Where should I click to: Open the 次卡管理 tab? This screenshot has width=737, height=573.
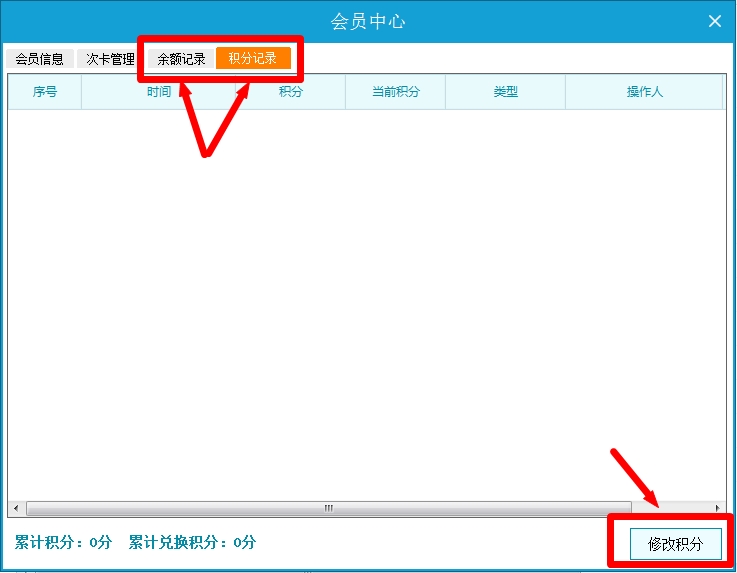click(x=109, y=59)
